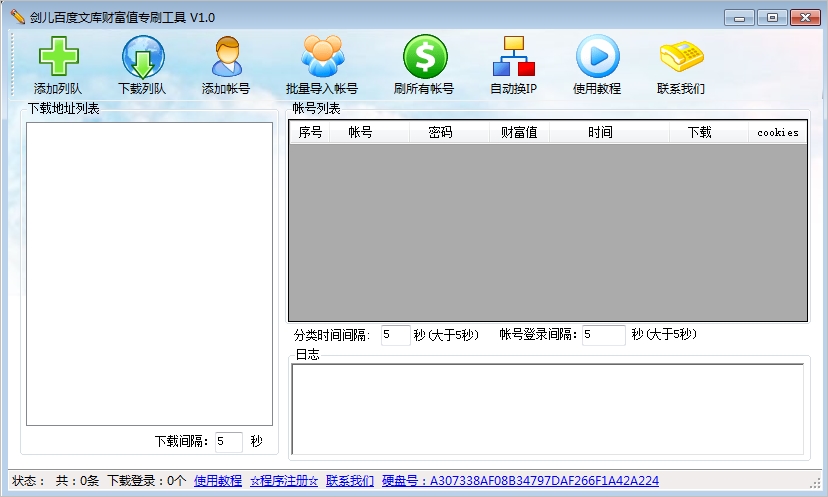Minimize the window
This screenshot has width=828, height=497.
click(739, 17)
